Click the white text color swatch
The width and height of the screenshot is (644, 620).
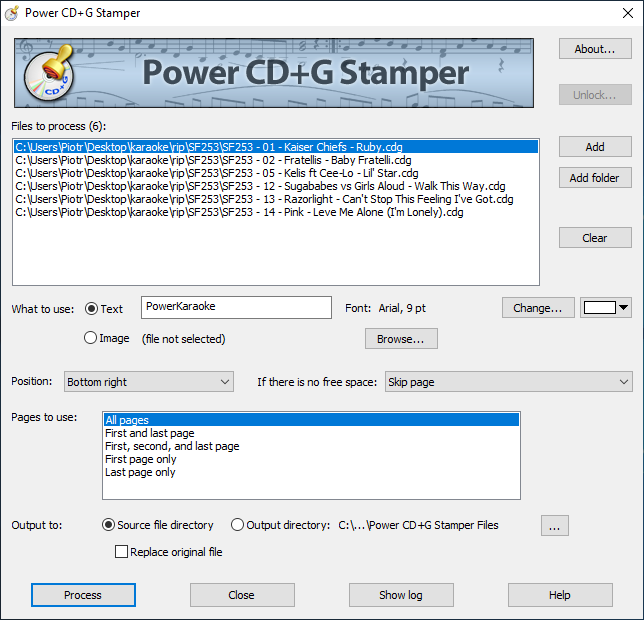tap(600, 308)
